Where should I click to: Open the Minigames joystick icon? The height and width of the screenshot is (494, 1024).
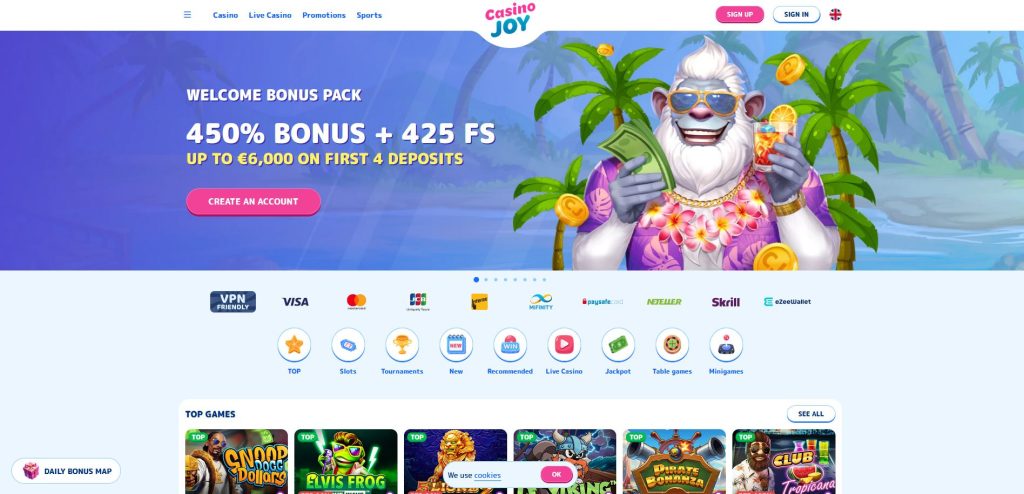click(726, 344)
